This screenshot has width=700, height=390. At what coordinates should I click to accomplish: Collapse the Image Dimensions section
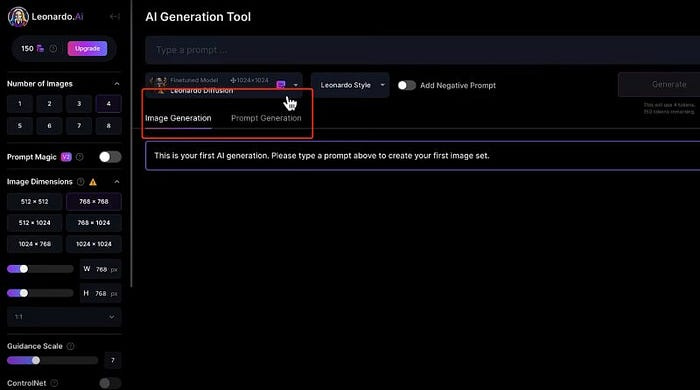(x=117, y=182)
